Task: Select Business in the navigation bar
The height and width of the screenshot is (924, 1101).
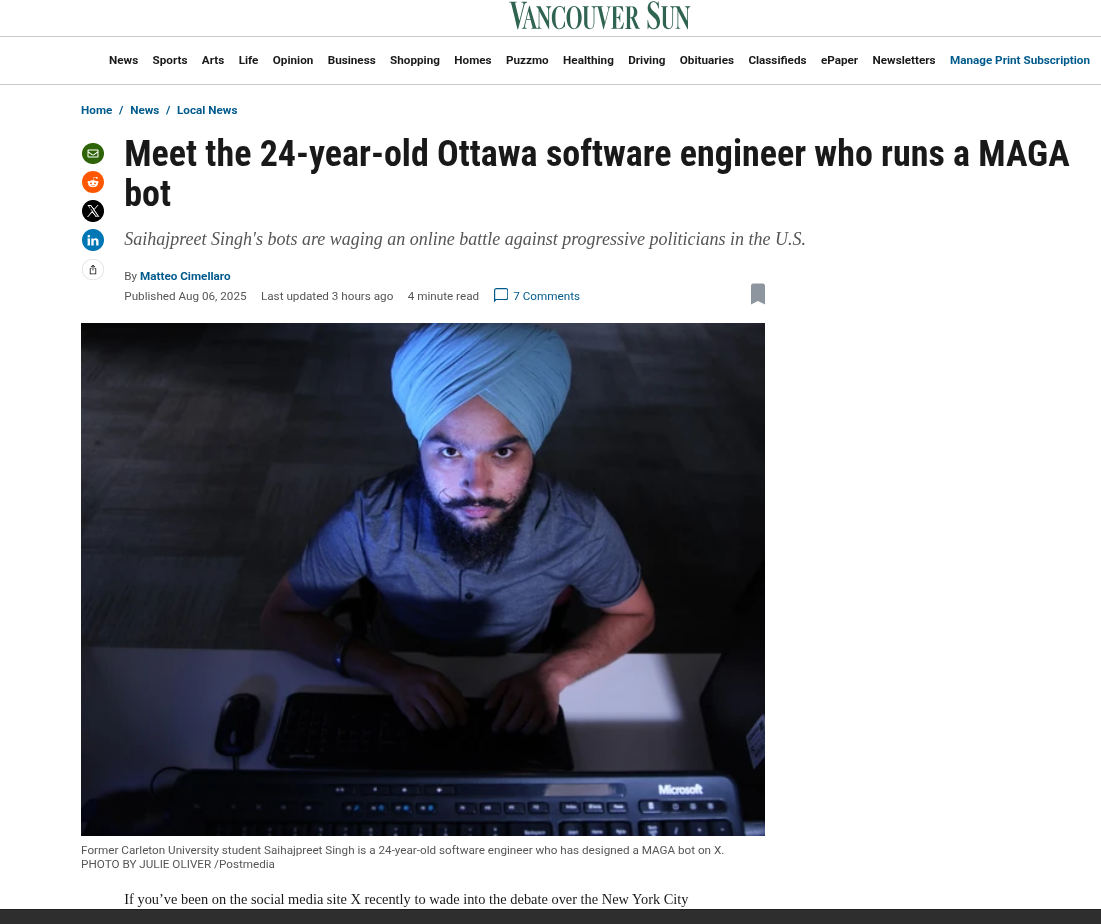Action: tap(351, 60)
